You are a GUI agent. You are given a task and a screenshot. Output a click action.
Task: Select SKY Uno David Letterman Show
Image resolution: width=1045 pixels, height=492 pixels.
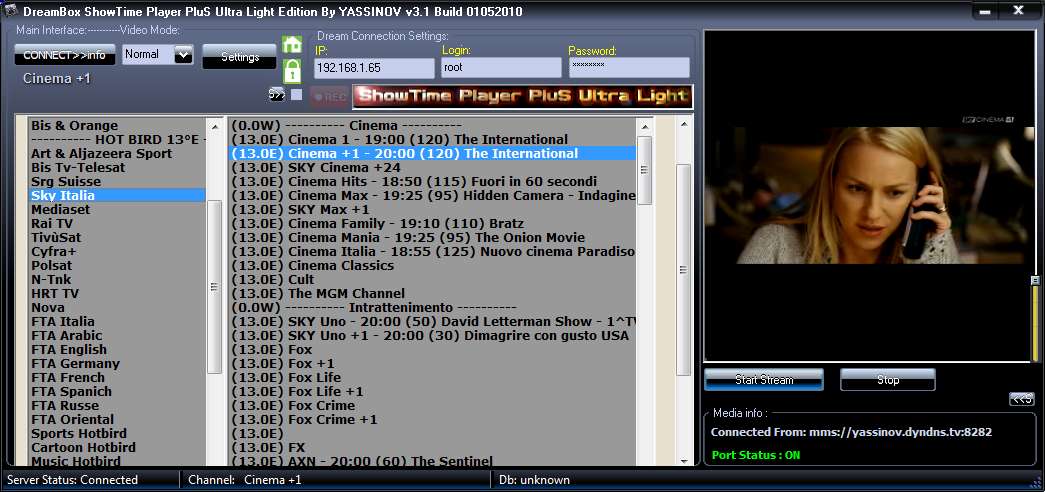432,321
